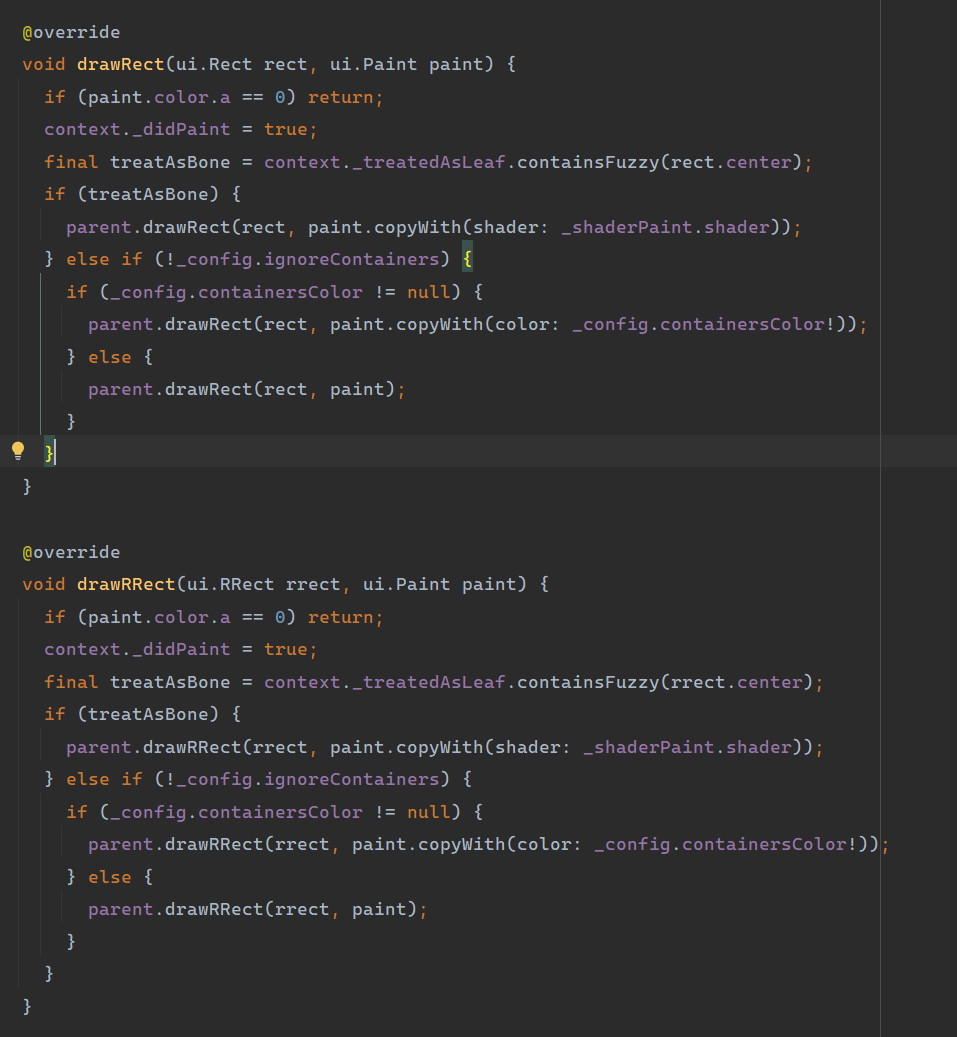This screenshot has height=1037, width=957.
Task: Click _treatedAsLeaf on the rrect.center line
Action: click(429, 682)
